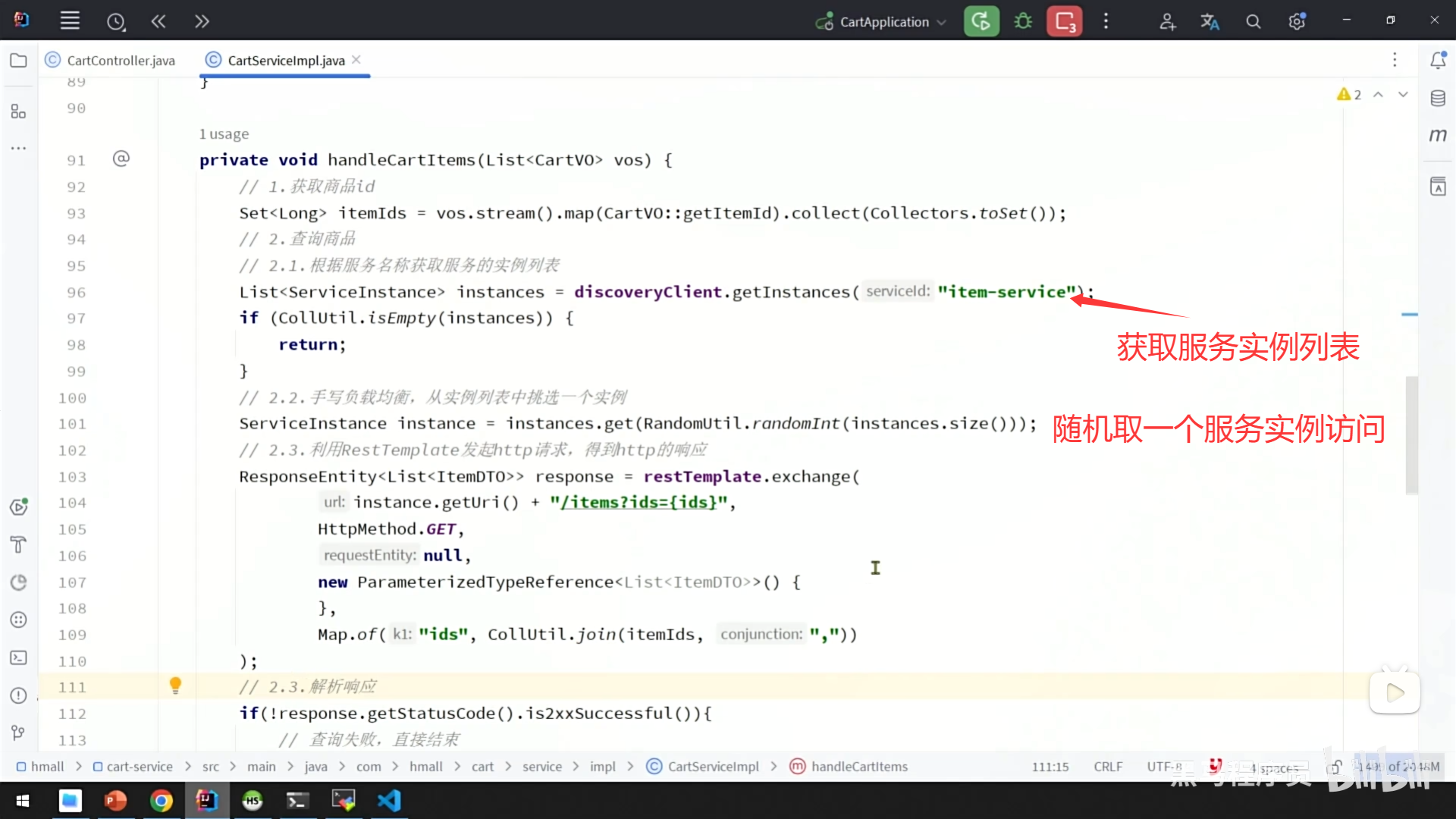Open the Database tool window
The image size is (1456, 819).
[1438, 98]
